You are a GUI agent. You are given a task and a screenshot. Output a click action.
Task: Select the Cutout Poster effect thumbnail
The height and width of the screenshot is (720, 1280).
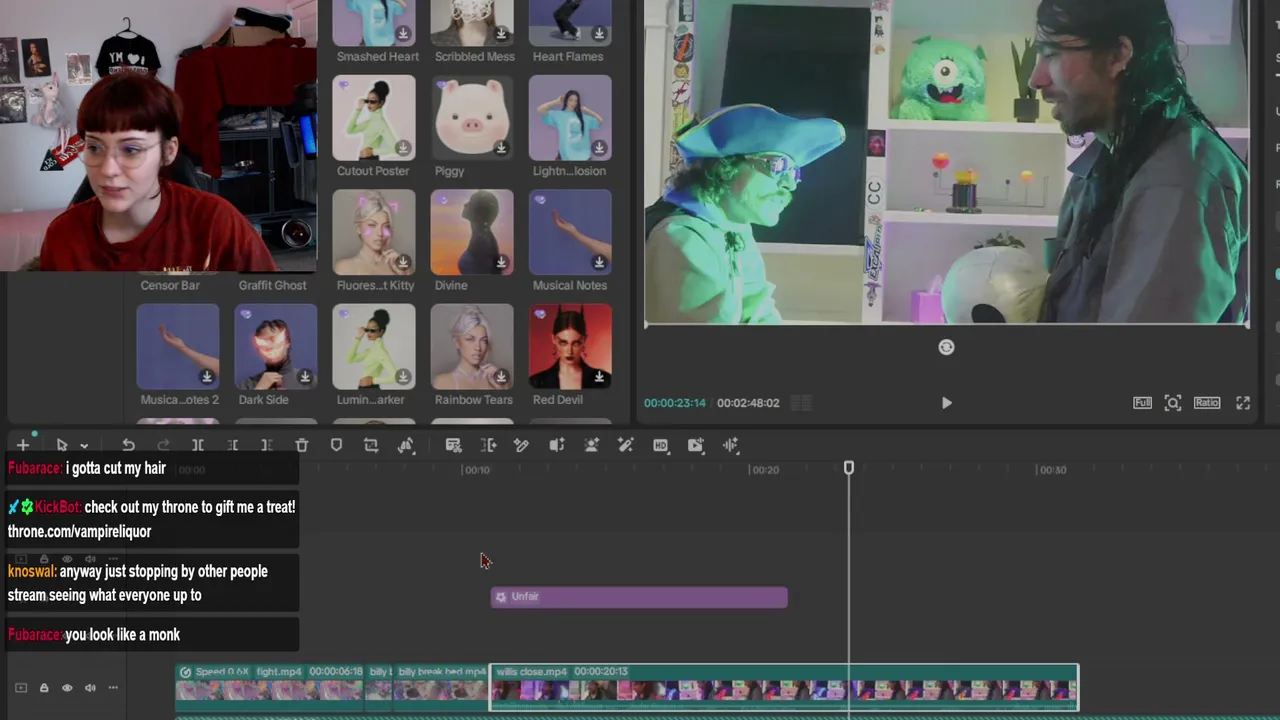pyautogui.click(x=374, y=118)
